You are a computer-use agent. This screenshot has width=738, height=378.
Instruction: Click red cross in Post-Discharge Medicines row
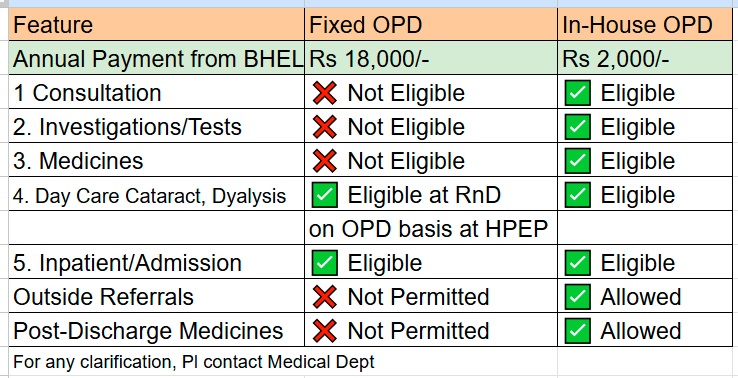click(324, 330)
